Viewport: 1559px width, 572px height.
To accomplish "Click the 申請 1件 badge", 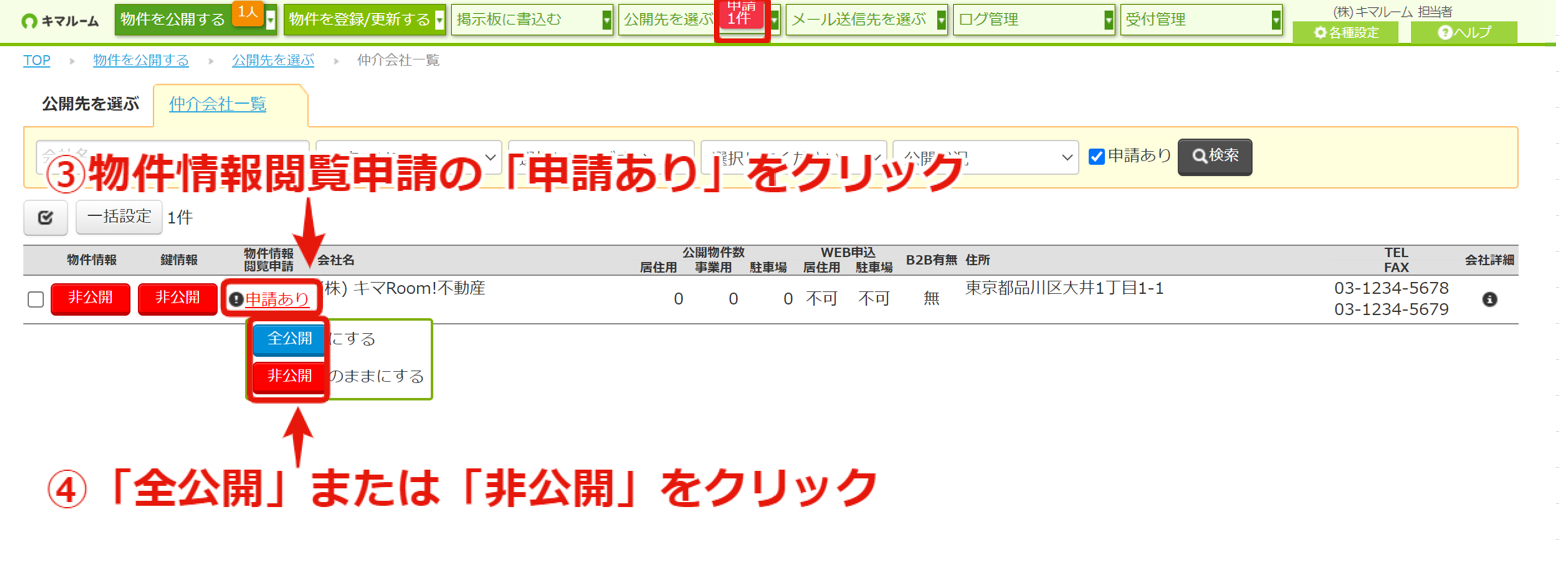I will coord(740,12).
